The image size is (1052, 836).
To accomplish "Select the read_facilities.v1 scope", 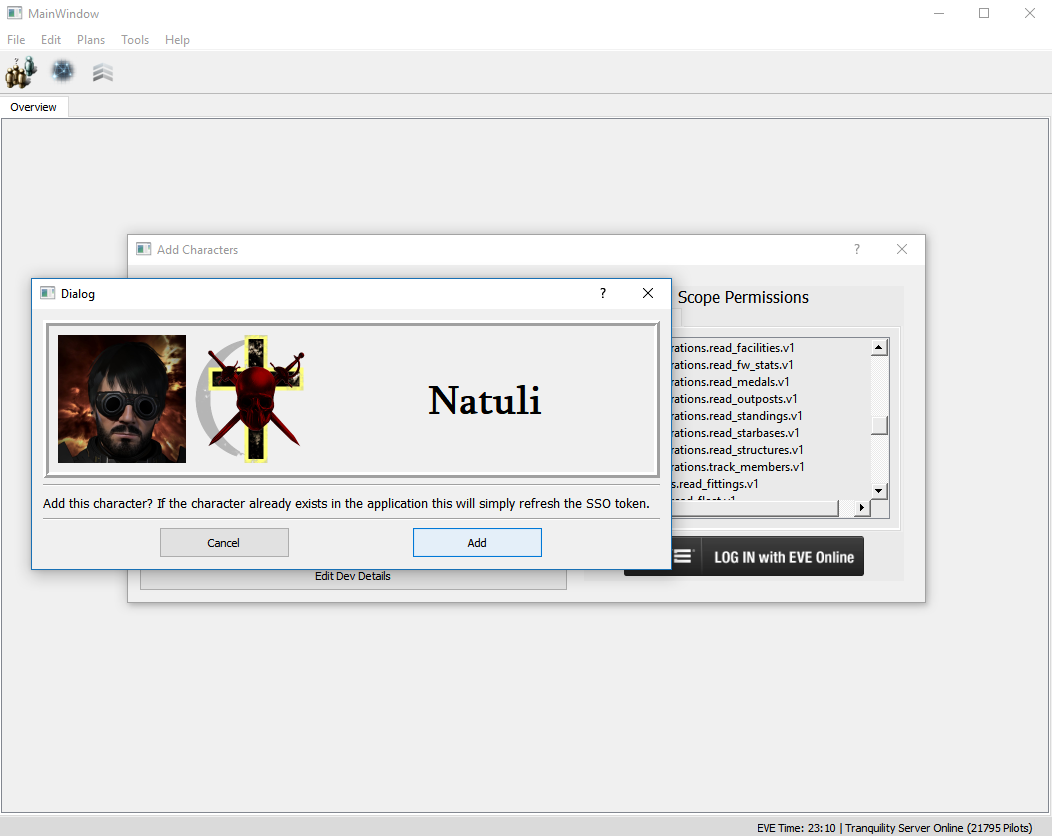I will tap(733, 348).
